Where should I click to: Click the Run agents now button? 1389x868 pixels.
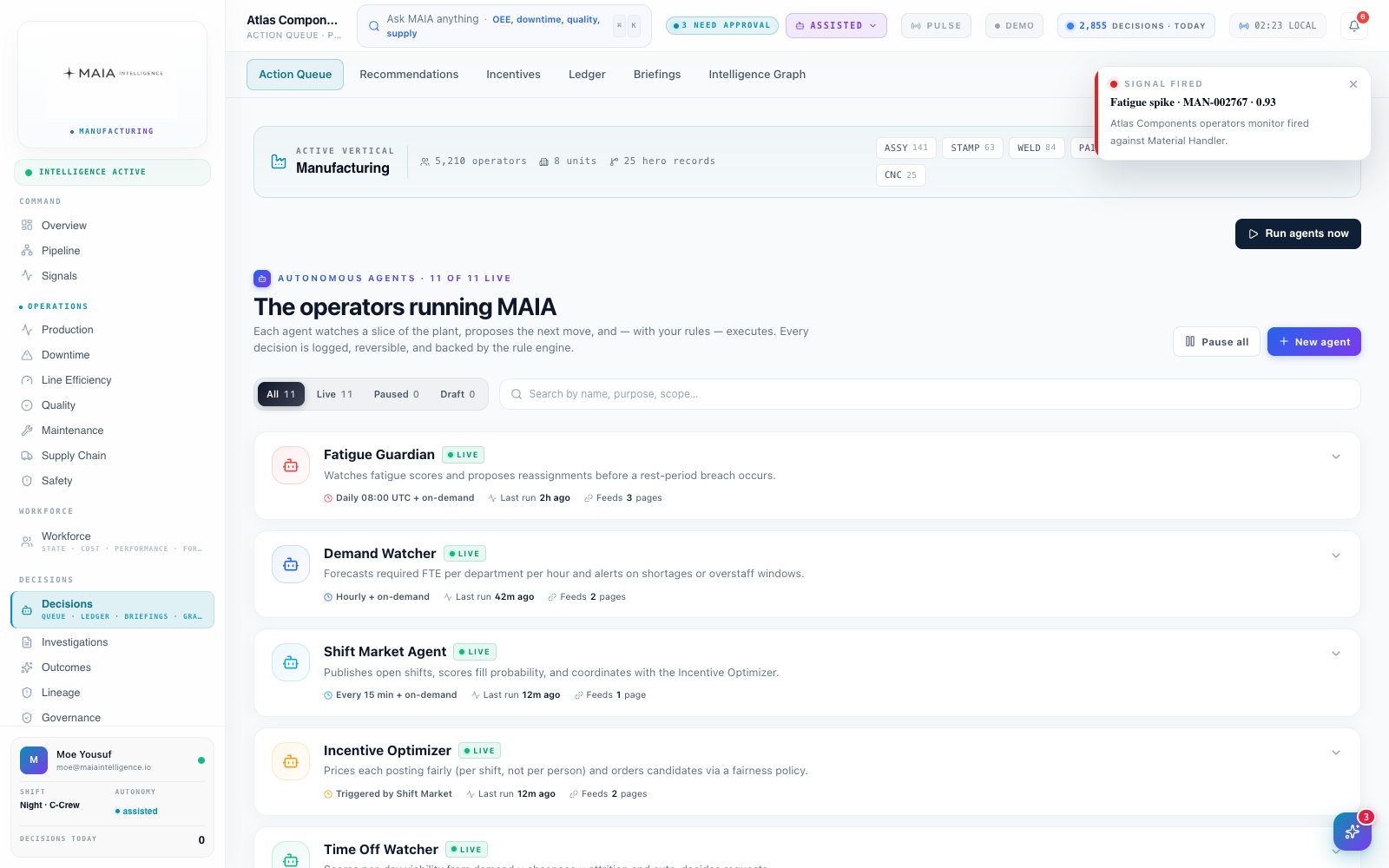[x=1298, y=233]
